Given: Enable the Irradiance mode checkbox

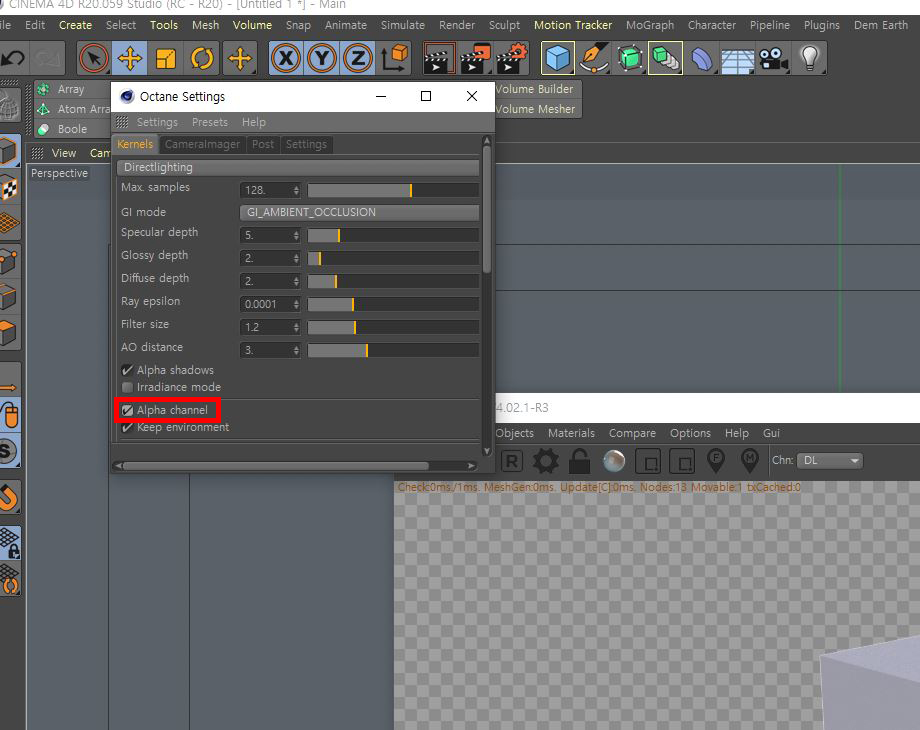Looking at the screenshot, I should [127, 387].
